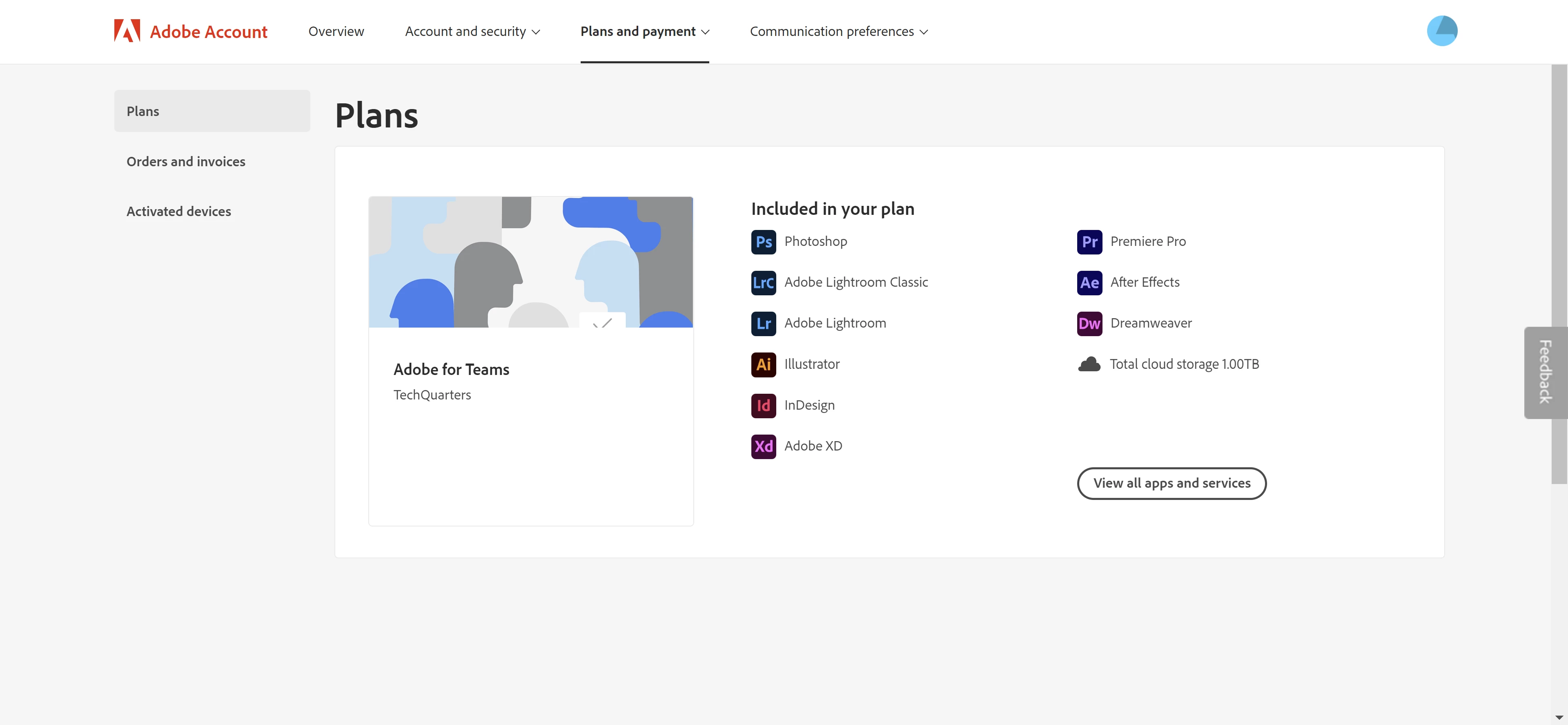Expand Plans and payment dropdown

(x=645, y=31)
